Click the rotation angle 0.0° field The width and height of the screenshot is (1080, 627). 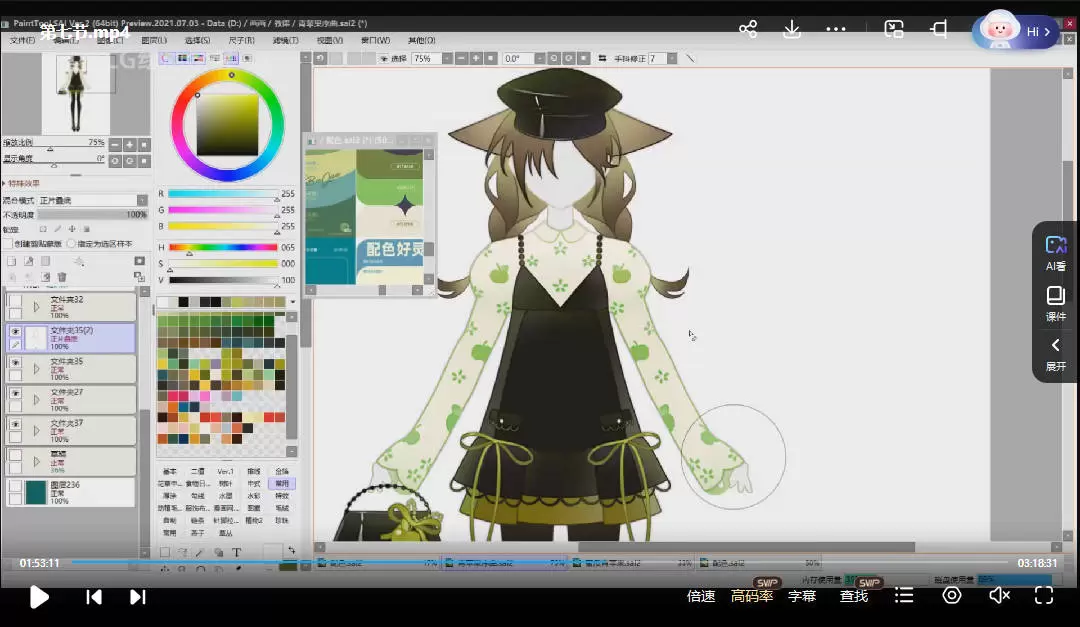point(519,59)
